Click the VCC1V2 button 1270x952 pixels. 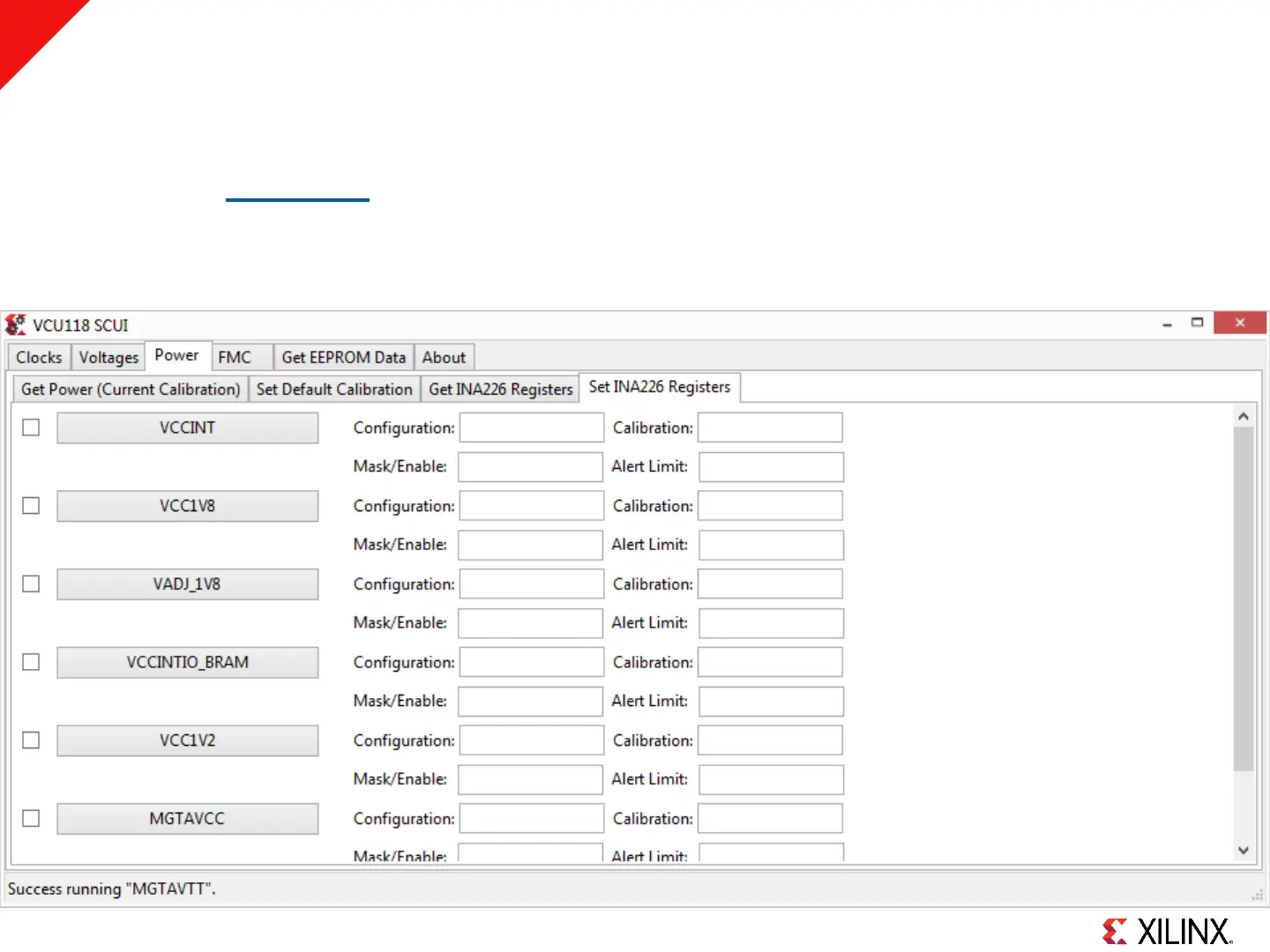188,740
